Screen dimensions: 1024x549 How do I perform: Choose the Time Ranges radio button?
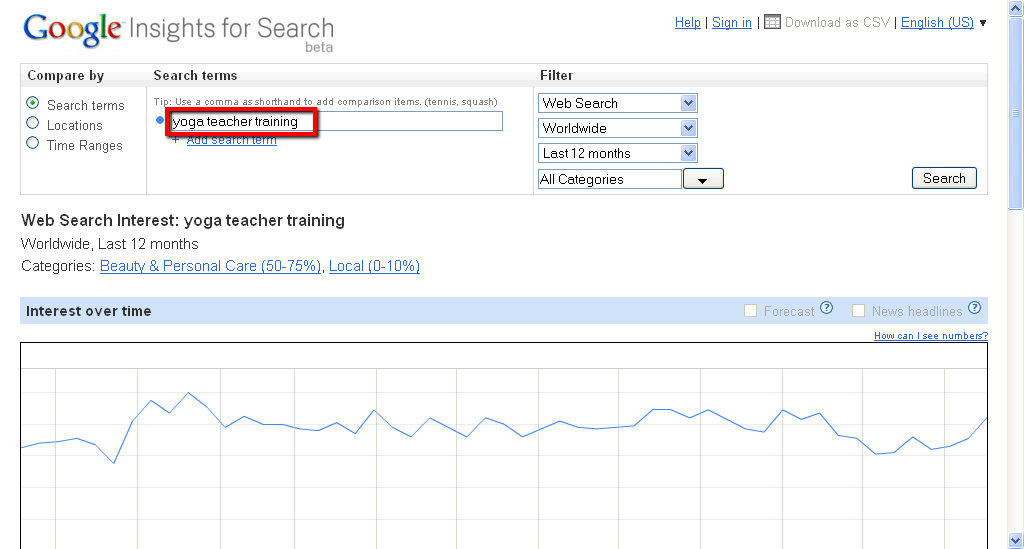[x=33, y=144]
